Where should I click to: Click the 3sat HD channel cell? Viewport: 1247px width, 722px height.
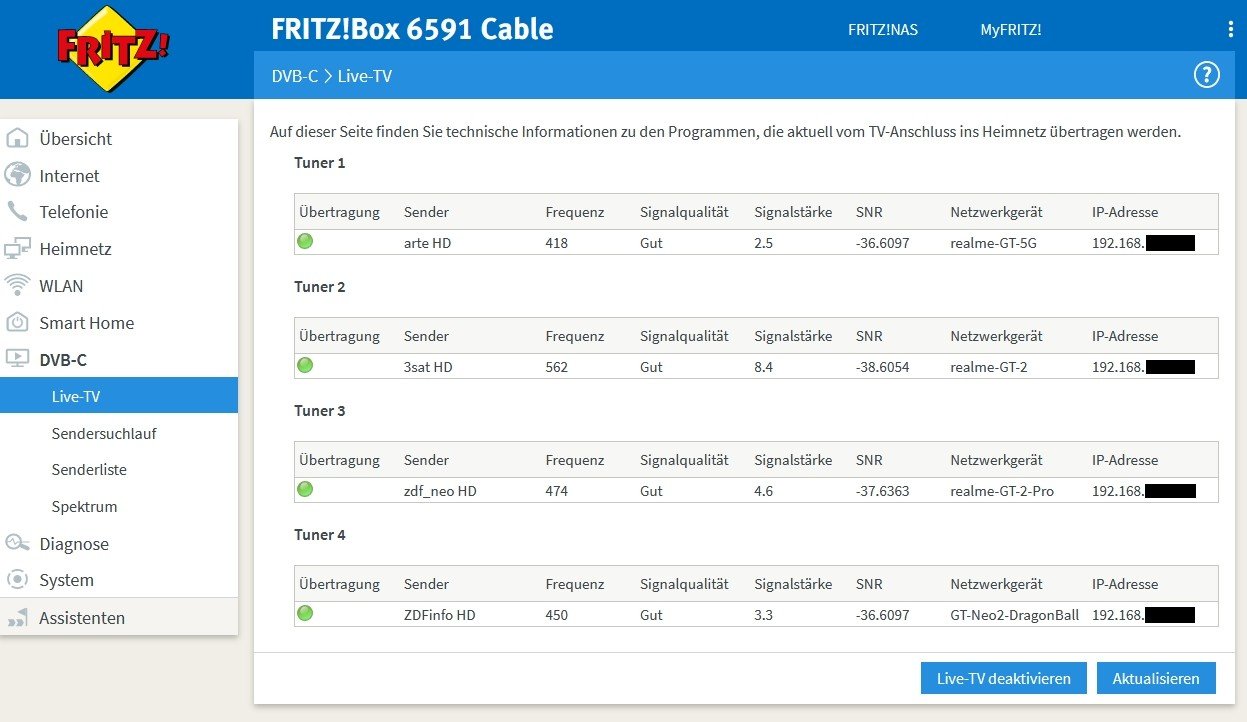[428, 367]
